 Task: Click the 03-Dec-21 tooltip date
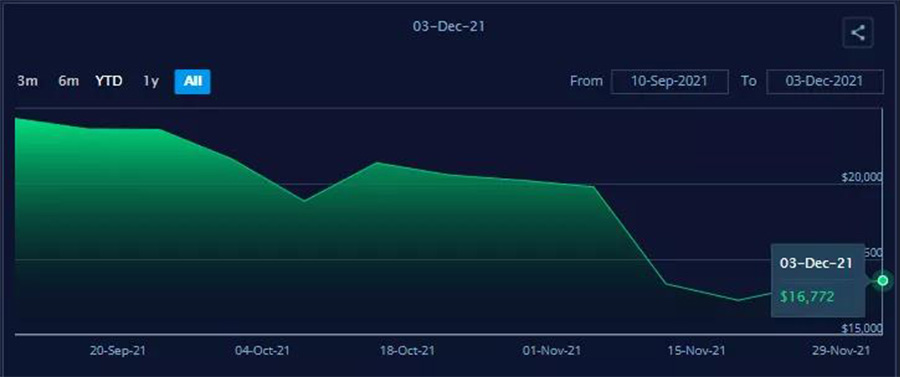click(816, 263)
